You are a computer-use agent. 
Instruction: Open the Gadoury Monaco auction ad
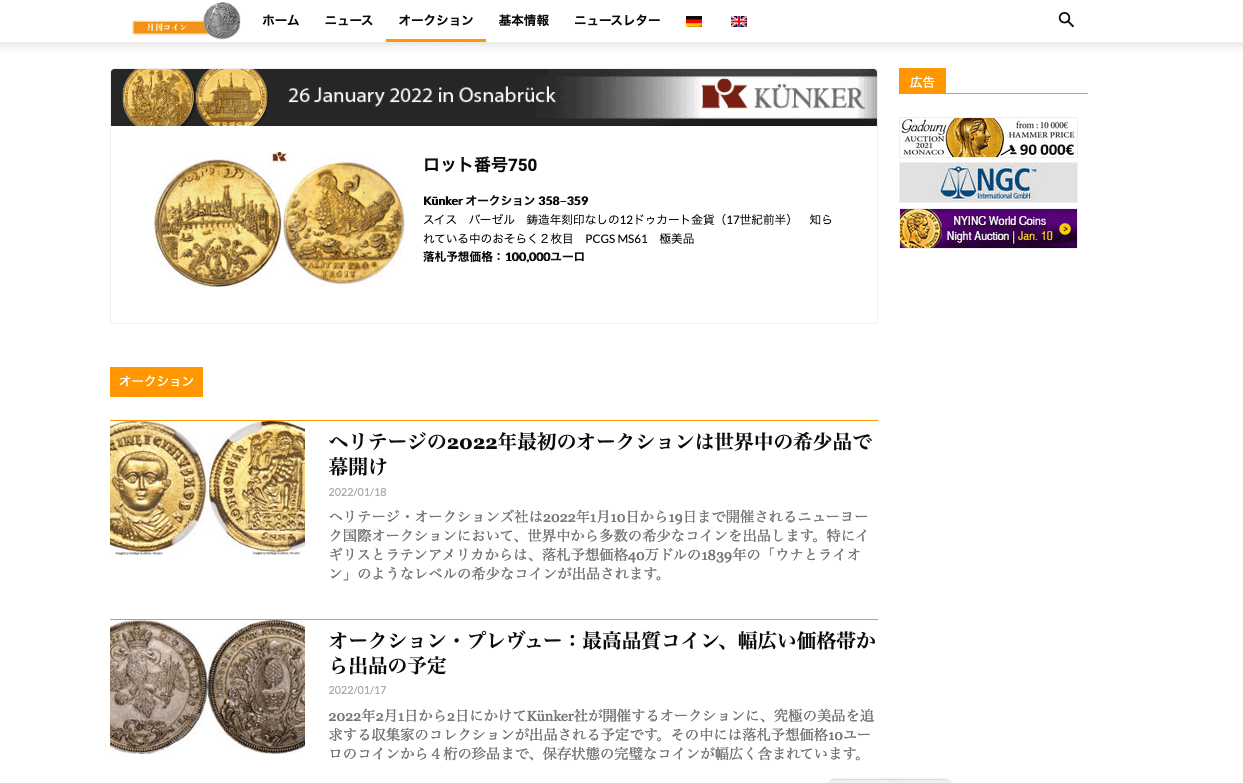point(988,138)
